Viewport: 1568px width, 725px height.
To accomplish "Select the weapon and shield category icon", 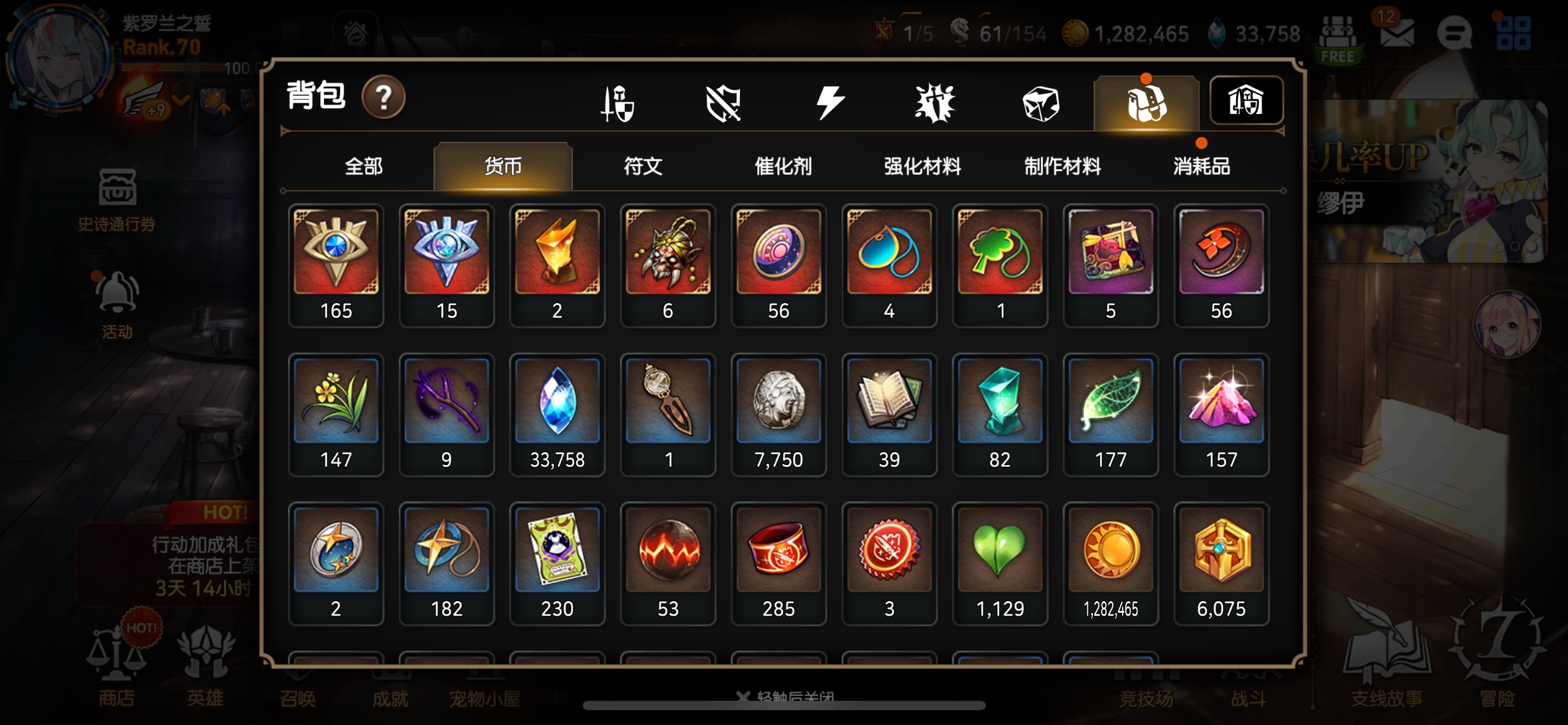I will (x=617, y=103).
